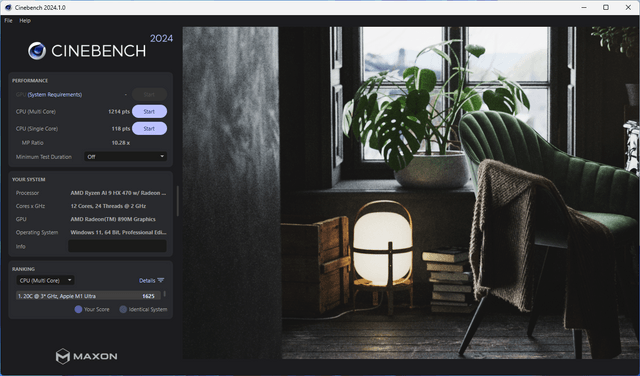The image size is (640, 376).
Task: Select the Apple M1 Ultra ranking entry
Action: click(88, 296)
